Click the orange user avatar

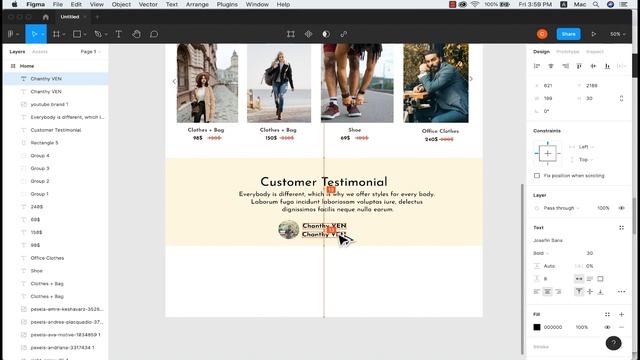(x=542, y=34)
